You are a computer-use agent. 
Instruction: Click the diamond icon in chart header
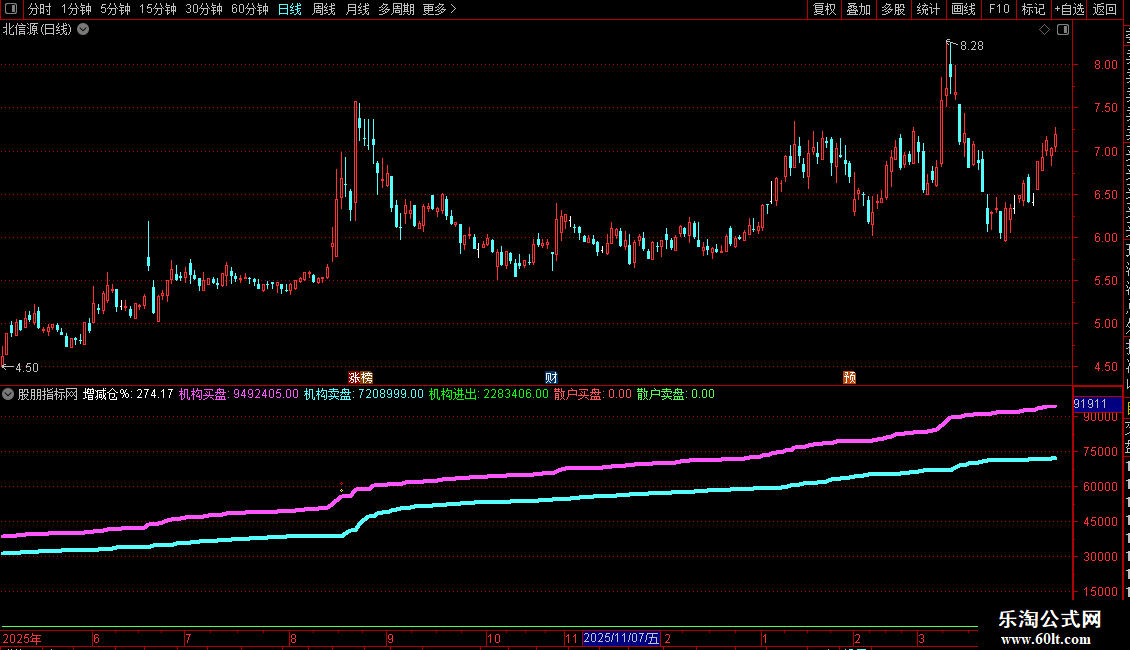(x=1044, y=30)
